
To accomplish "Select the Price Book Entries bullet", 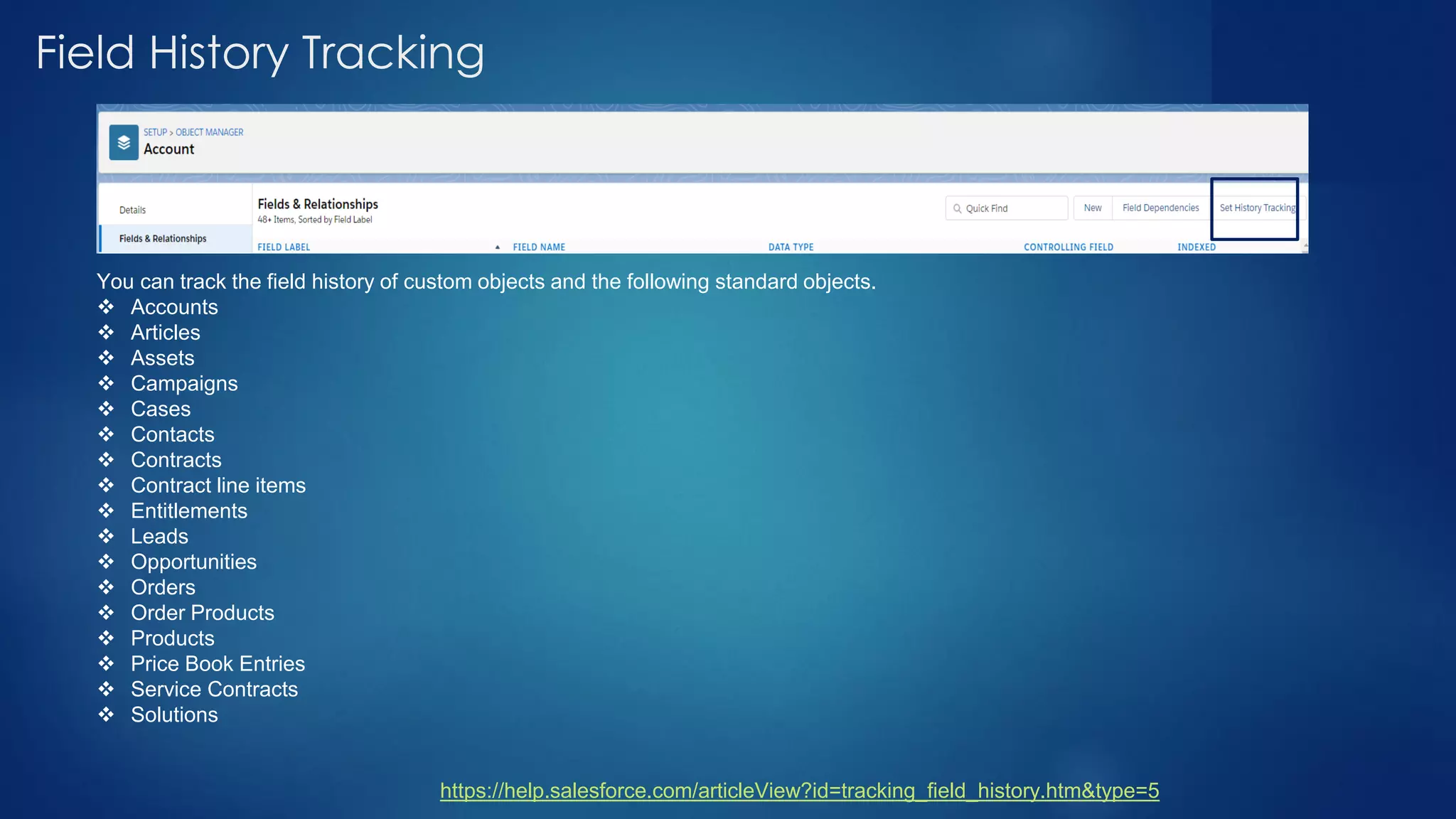I will click(218, 664).
